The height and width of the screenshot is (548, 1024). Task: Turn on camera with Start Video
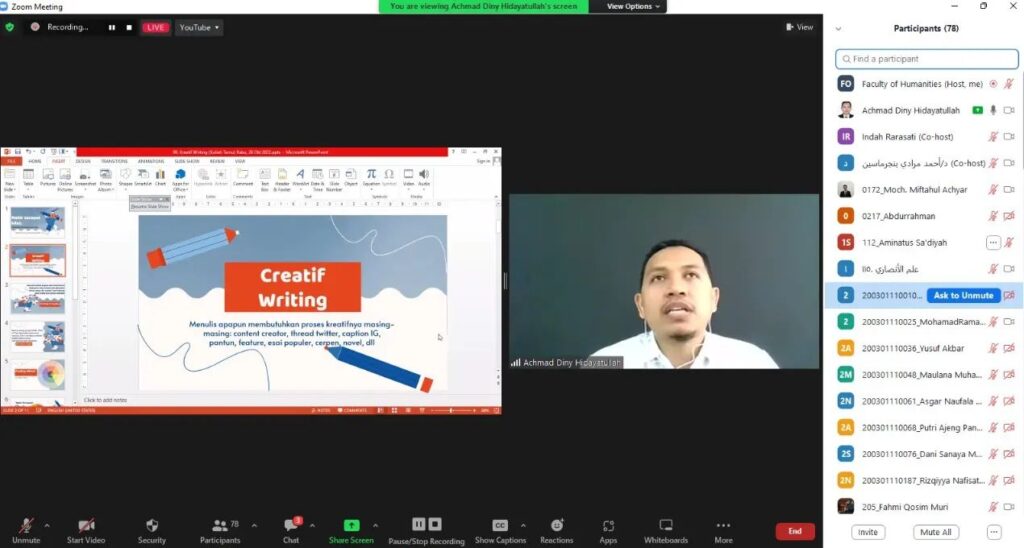click(x=86, y=526)
